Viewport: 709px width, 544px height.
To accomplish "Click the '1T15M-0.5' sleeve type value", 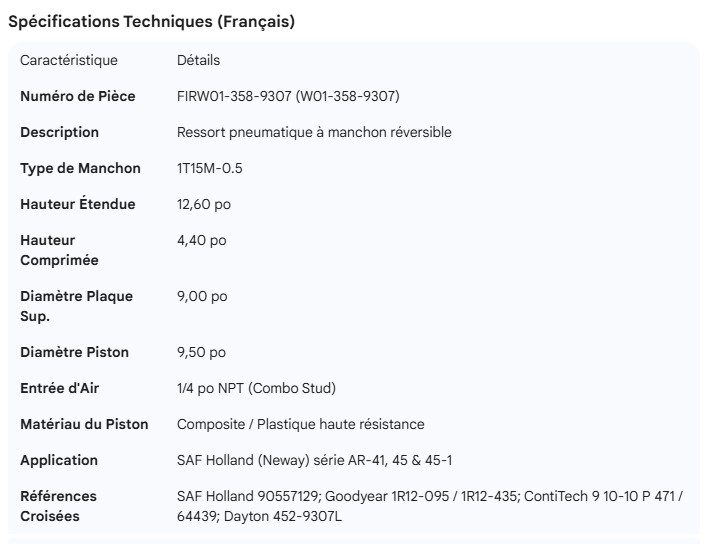I will pyautogui.click(x=210, y=168).
